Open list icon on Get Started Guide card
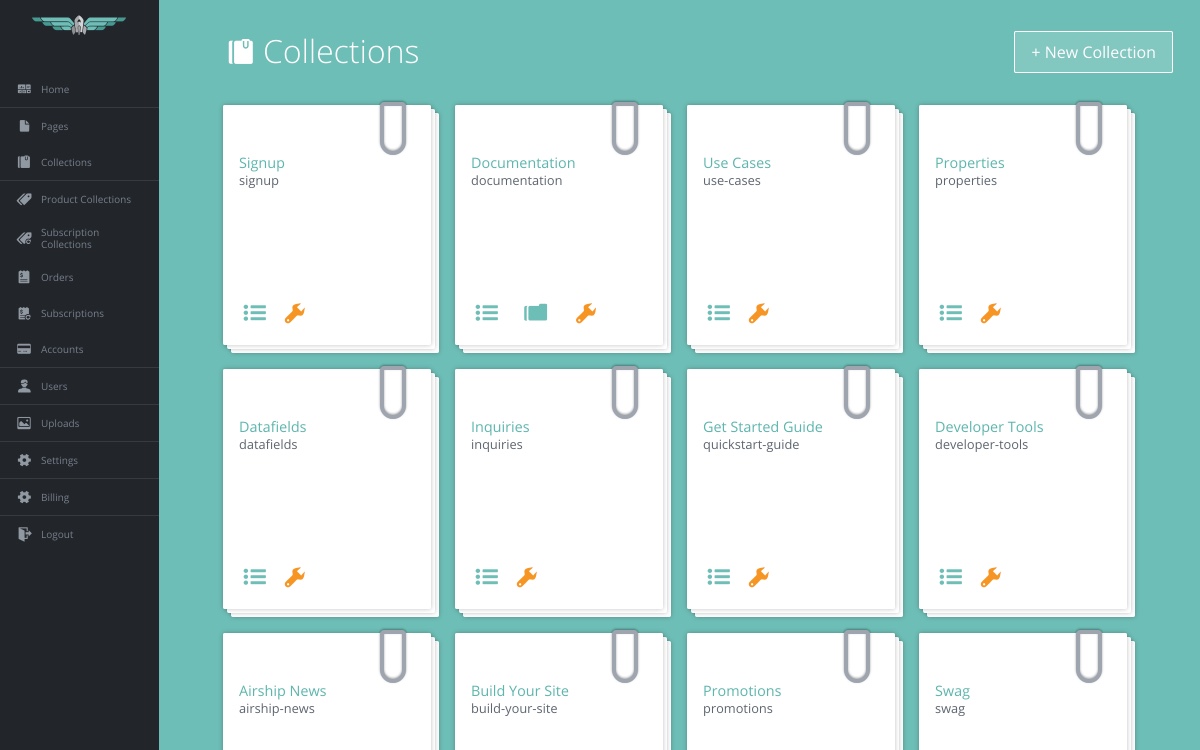Screen dimensions: 1200x750 [719, 577]
